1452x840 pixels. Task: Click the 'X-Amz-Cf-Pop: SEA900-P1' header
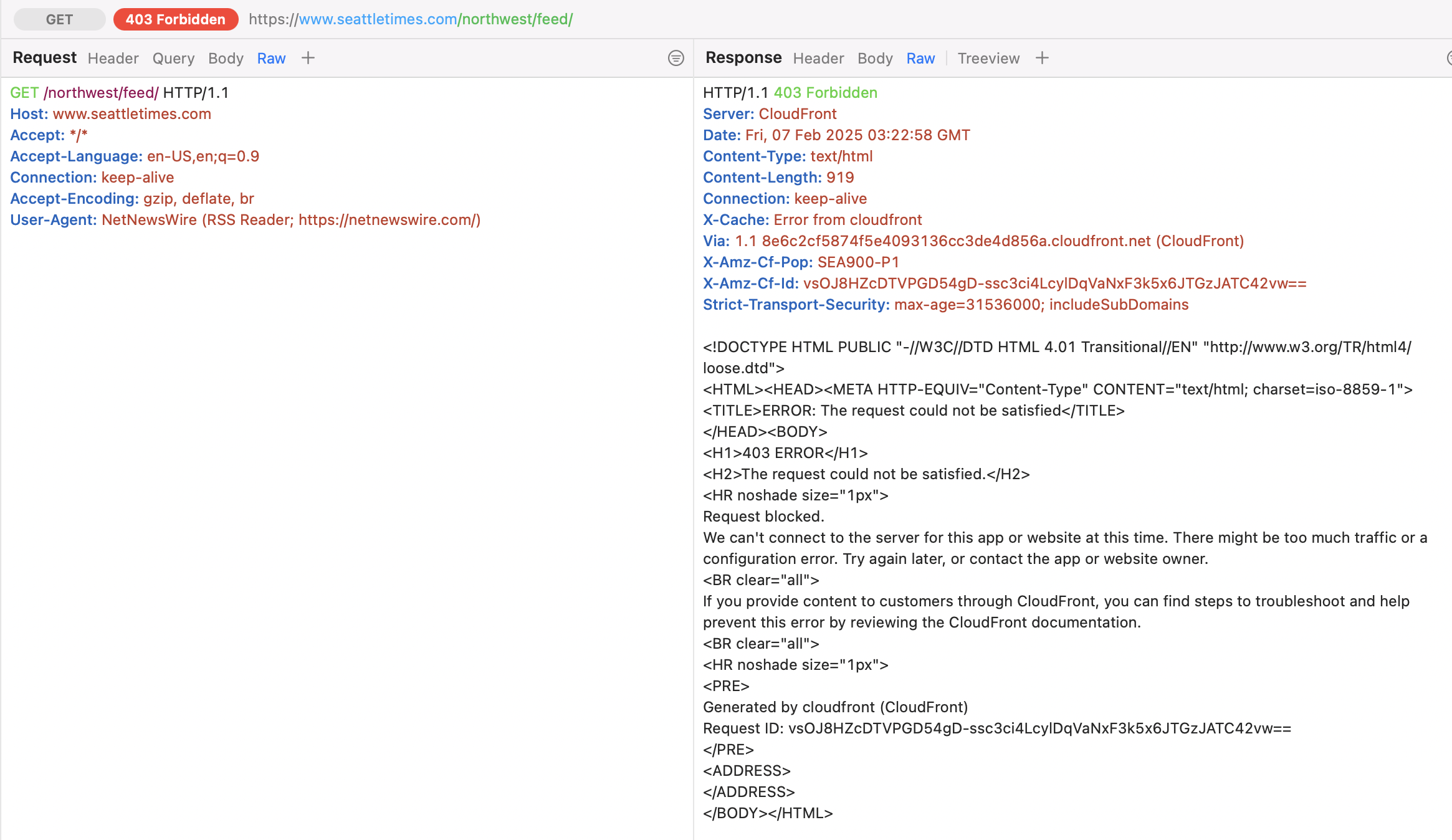point(801,262)
